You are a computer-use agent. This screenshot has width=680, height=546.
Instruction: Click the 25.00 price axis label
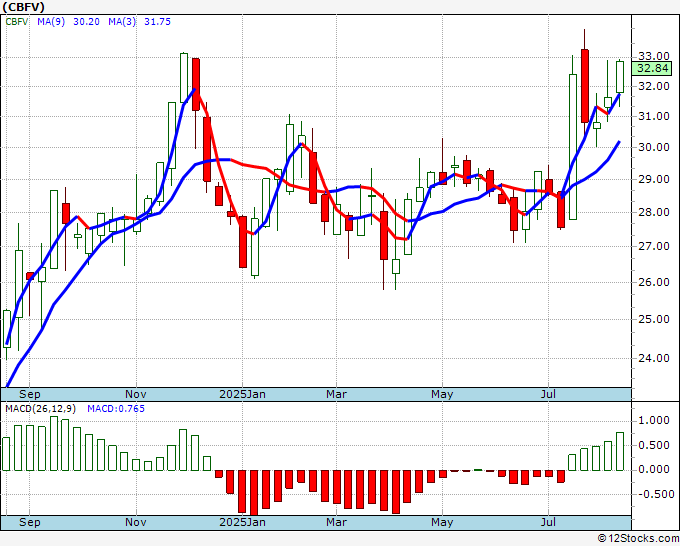pyautogui.click(x=654, y=320)
